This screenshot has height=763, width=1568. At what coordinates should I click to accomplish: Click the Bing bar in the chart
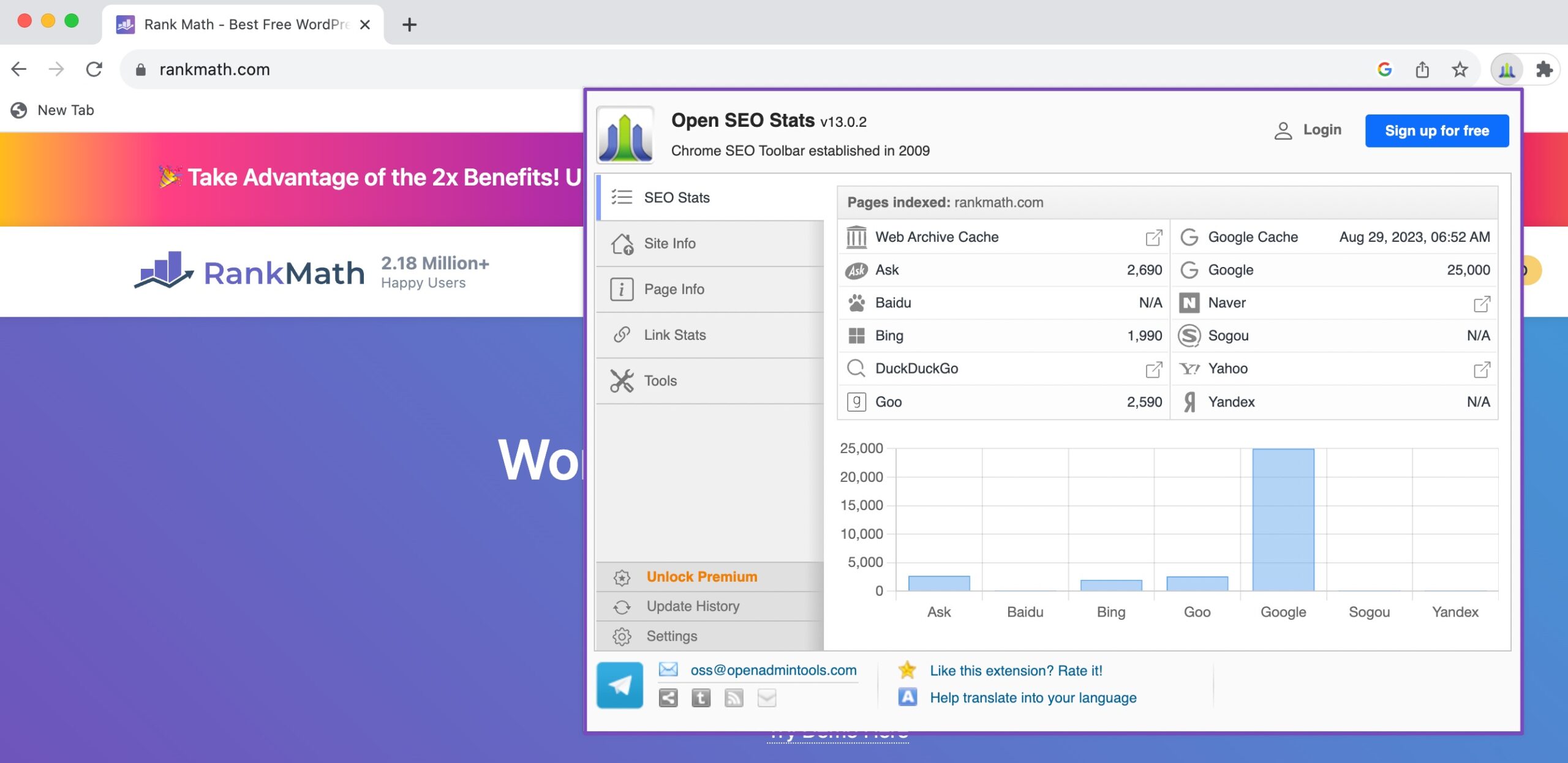click(1111, 585)
